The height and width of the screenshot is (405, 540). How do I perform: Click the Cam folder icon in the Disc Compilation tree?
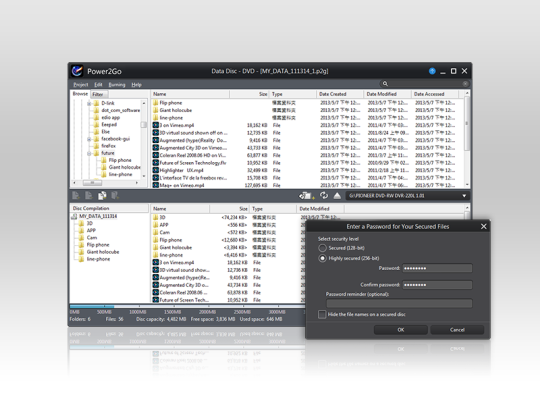[82, 238]
